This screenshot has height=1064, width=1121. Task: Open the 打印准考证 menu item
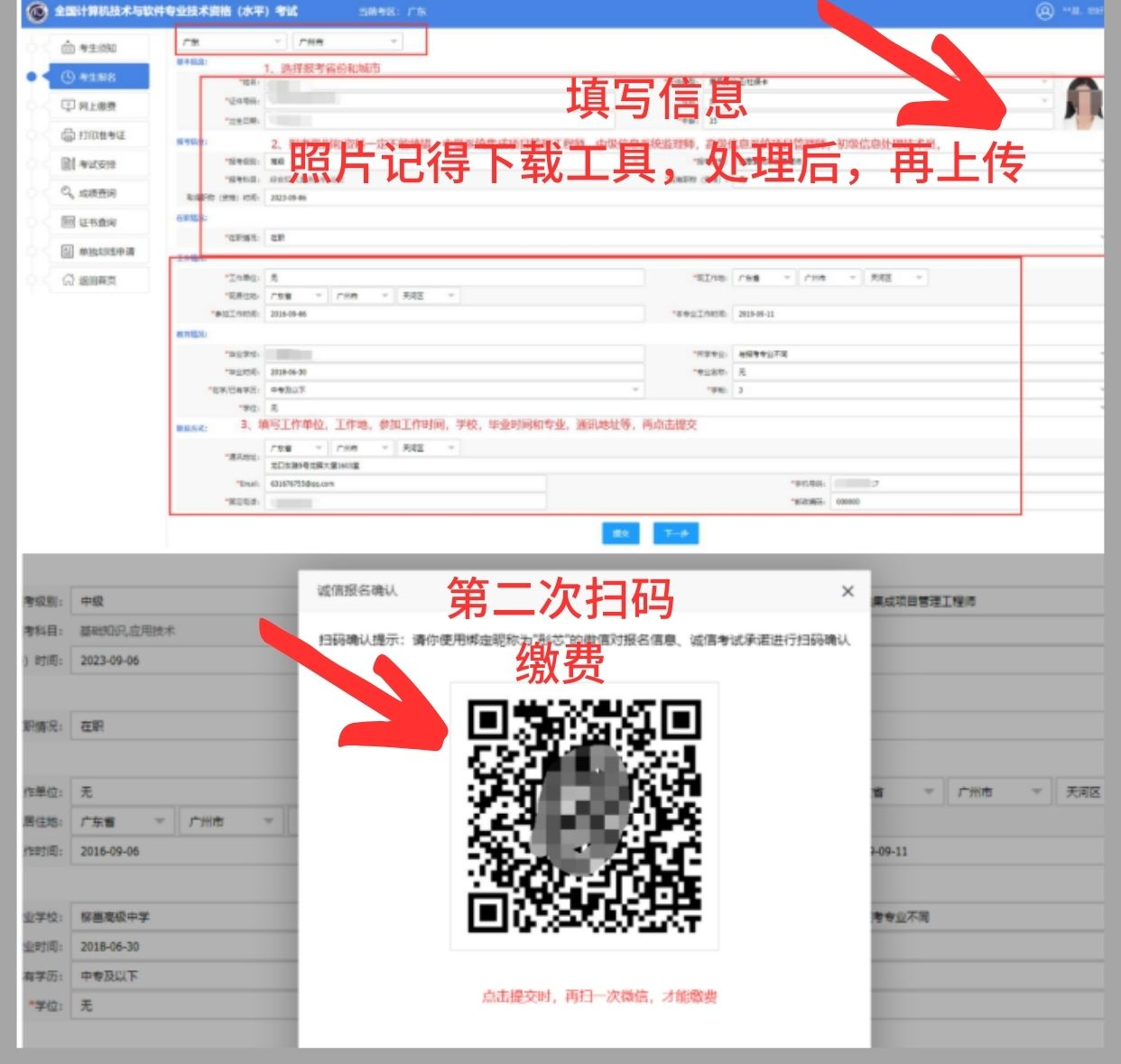tap(97, 134)
